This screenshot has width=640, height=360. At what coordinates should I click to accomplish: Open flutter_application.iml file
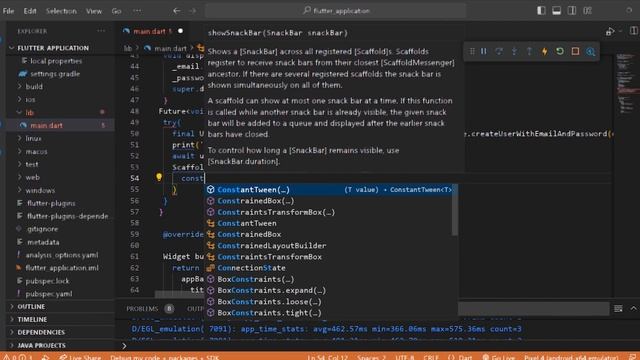click(62, 268)
